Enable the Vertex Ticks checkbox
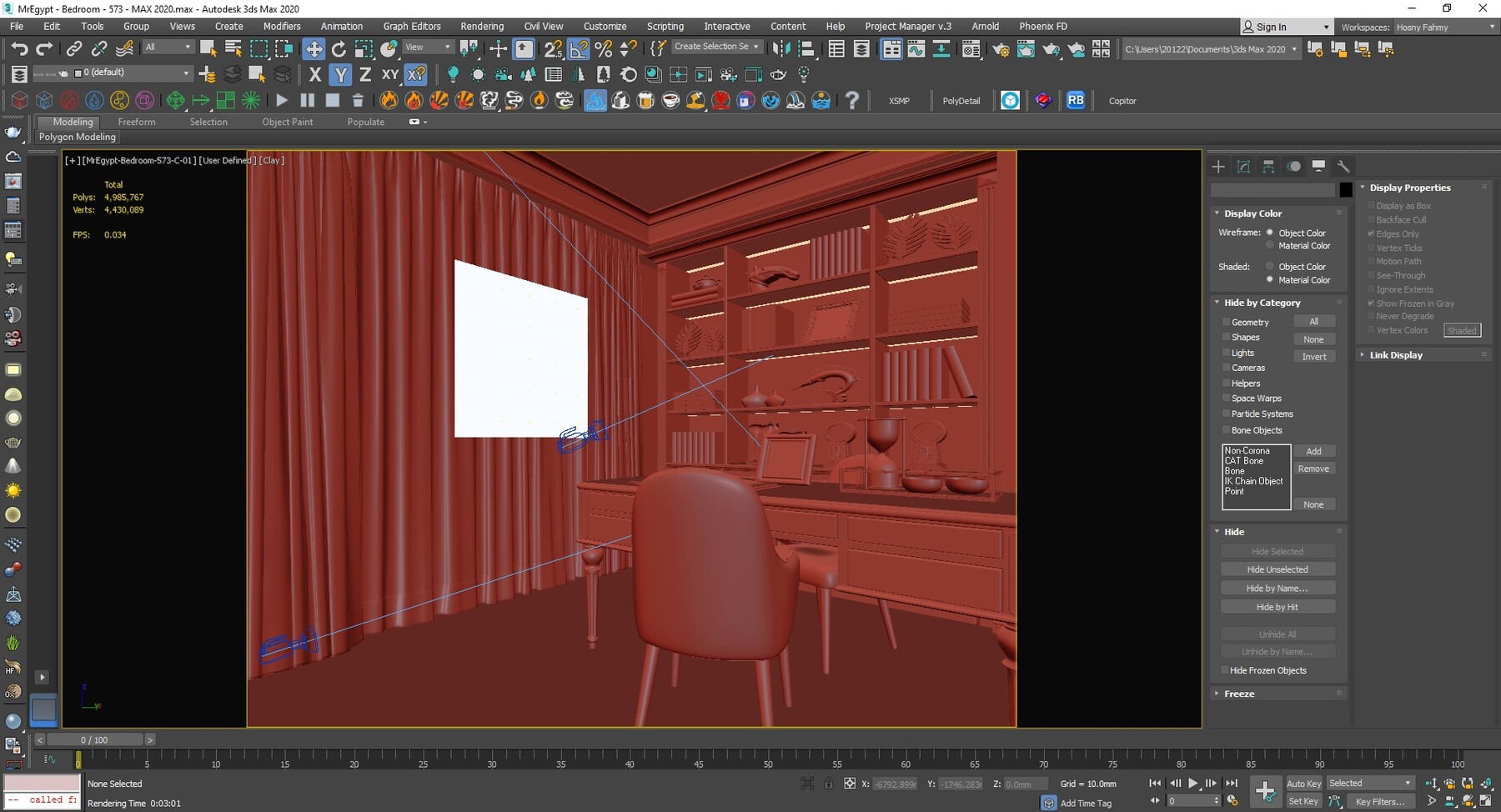1501x812 pixels. point(1372,248)
